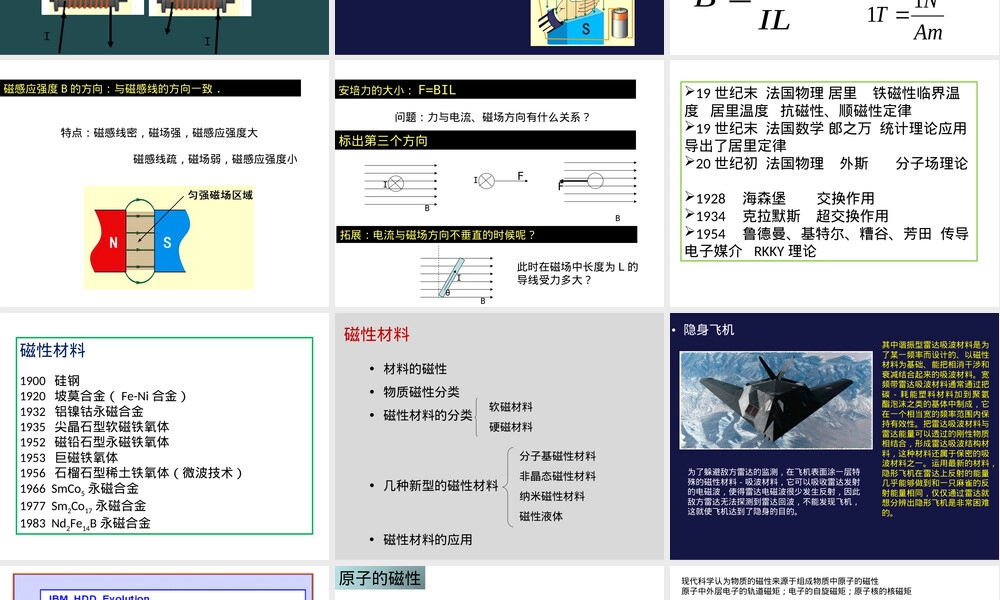Viewport: 1000px width, 600px height.
Task: Click the sub-item 纳米磁性材料
Action: (552, 496)
